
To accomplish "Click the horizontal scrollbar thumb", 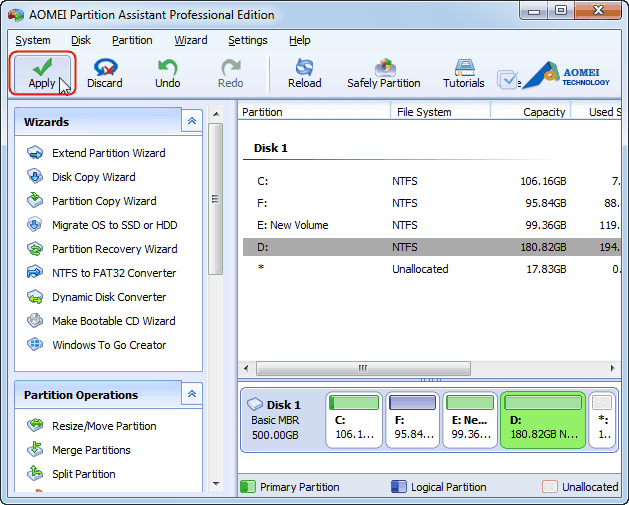I will [x=363, y=368].
